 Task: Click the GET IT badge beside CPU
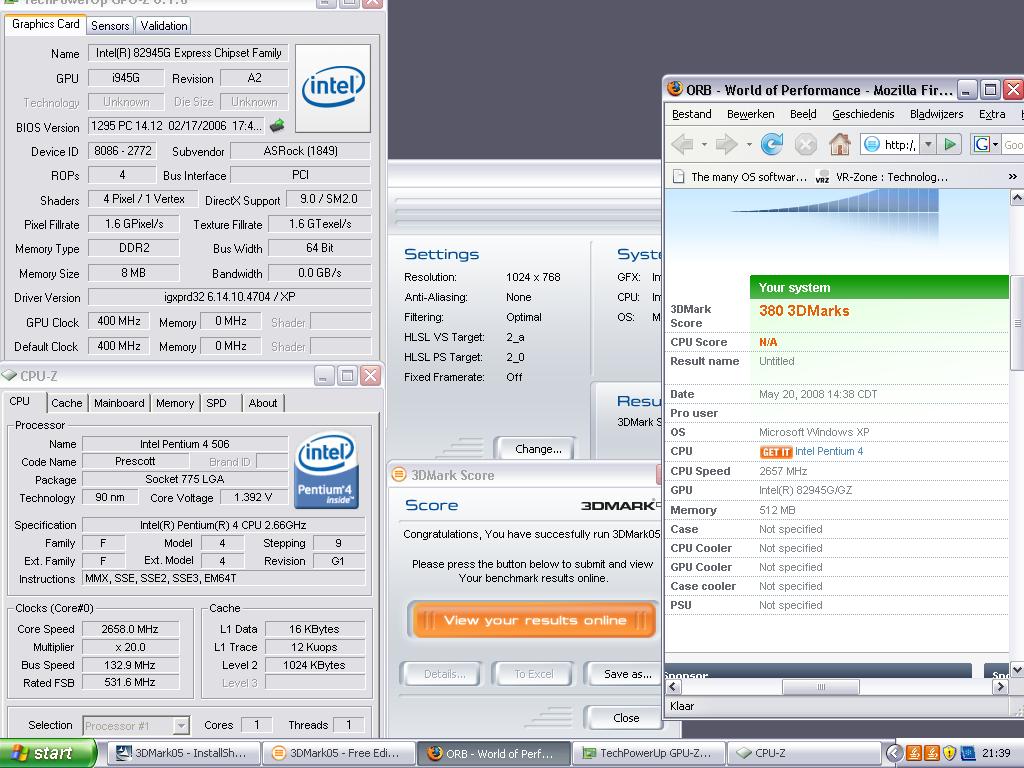coord(775,452)
